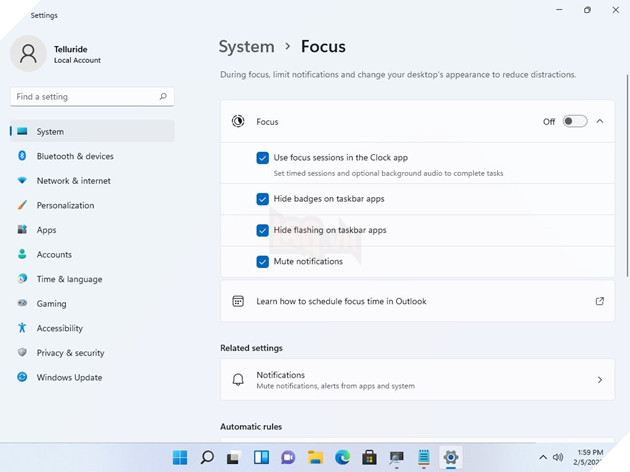
Task: Click 'Automatic rules' heading
Action: 251,427
